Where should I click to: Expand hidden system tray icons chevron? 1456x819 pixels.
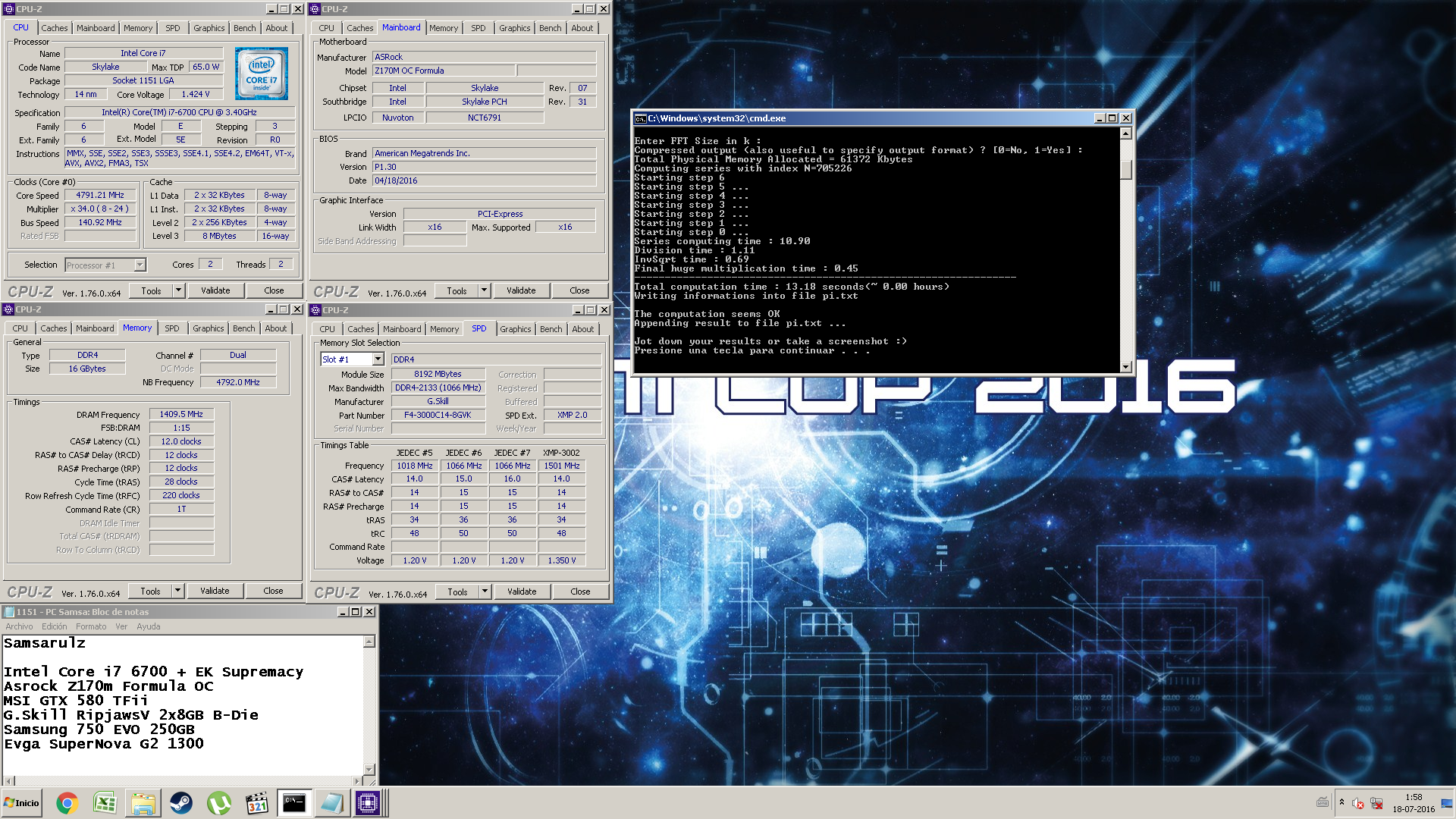click(x=1342, y=802)
